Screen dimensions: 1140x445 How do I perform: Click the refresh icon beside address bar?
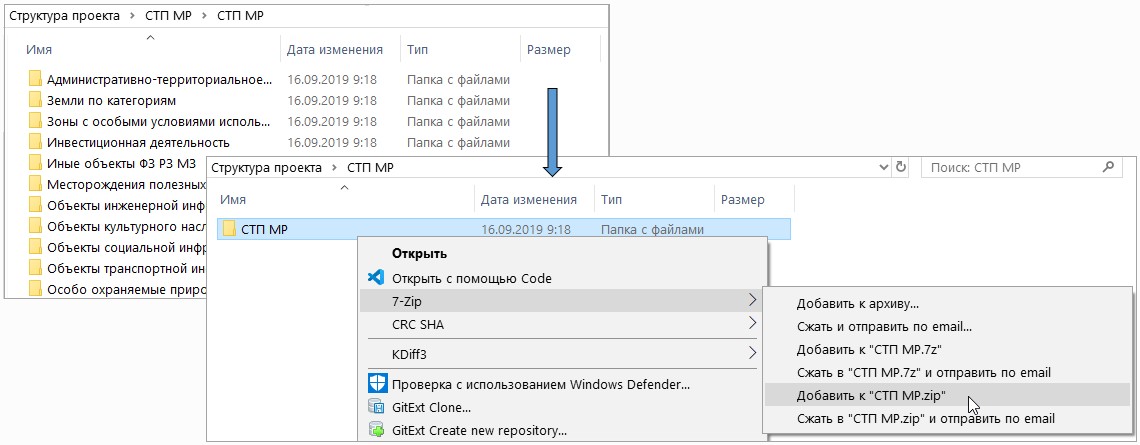pos(901,167)
